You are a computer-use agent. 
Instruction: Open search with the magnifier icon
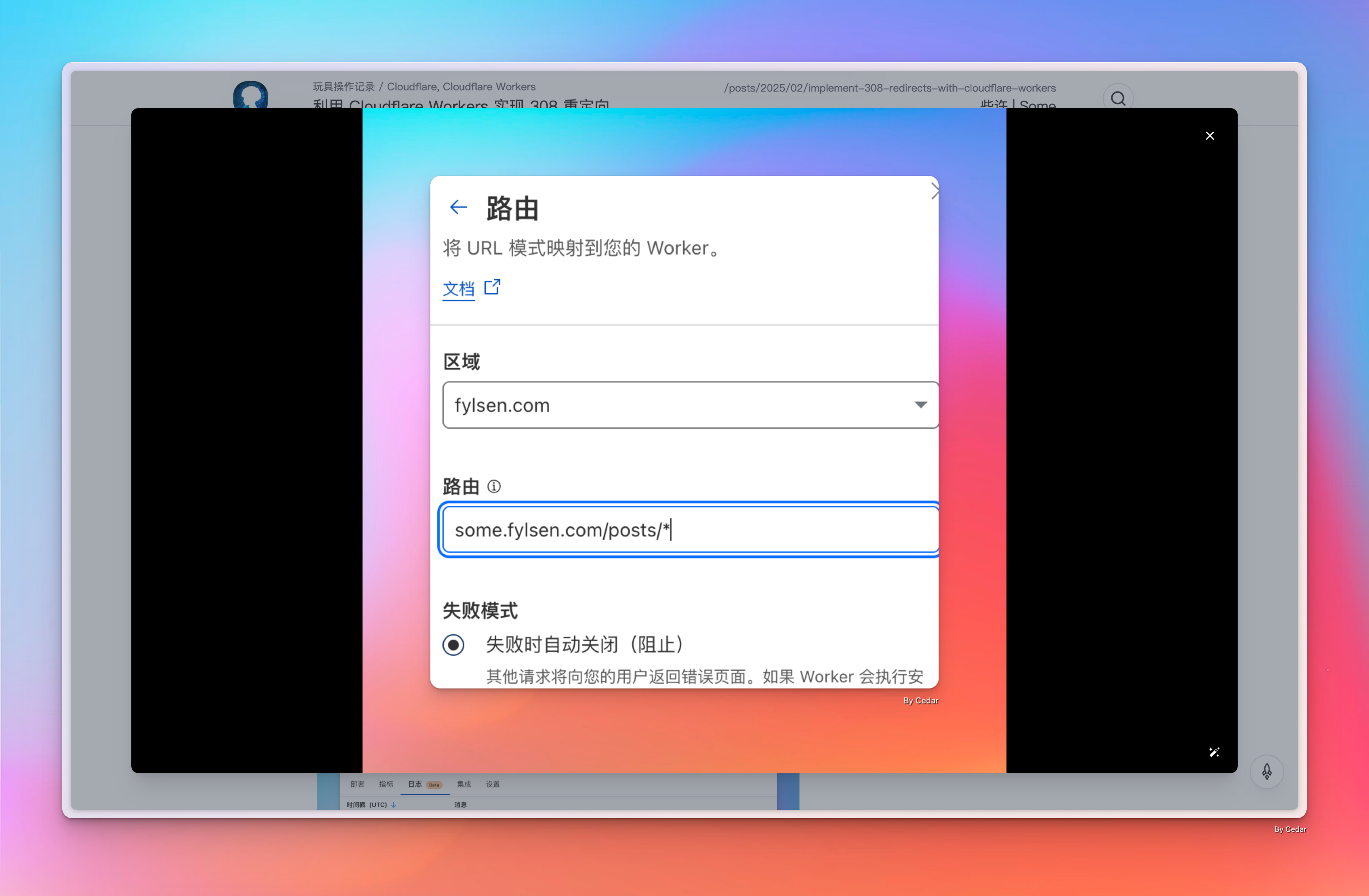(1118, 98)
